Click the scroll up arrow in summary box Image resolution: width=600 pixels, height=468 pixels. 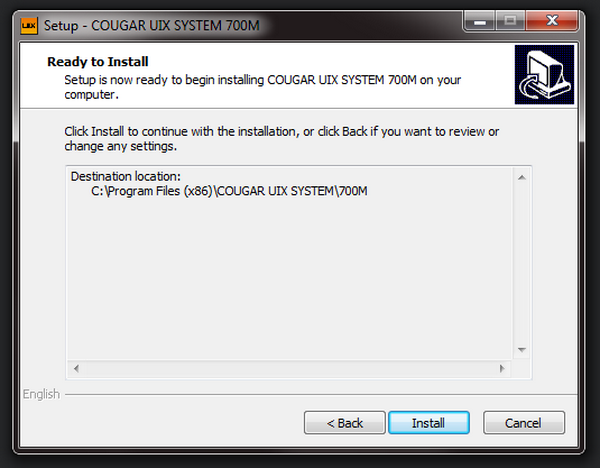(x=522, y=178)
